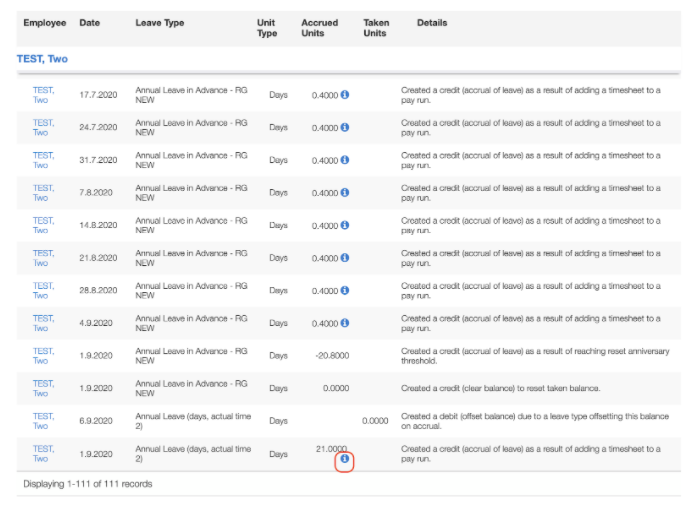Click the Date column header
Viewport: 692px width, 507px height.
[90, 23]
